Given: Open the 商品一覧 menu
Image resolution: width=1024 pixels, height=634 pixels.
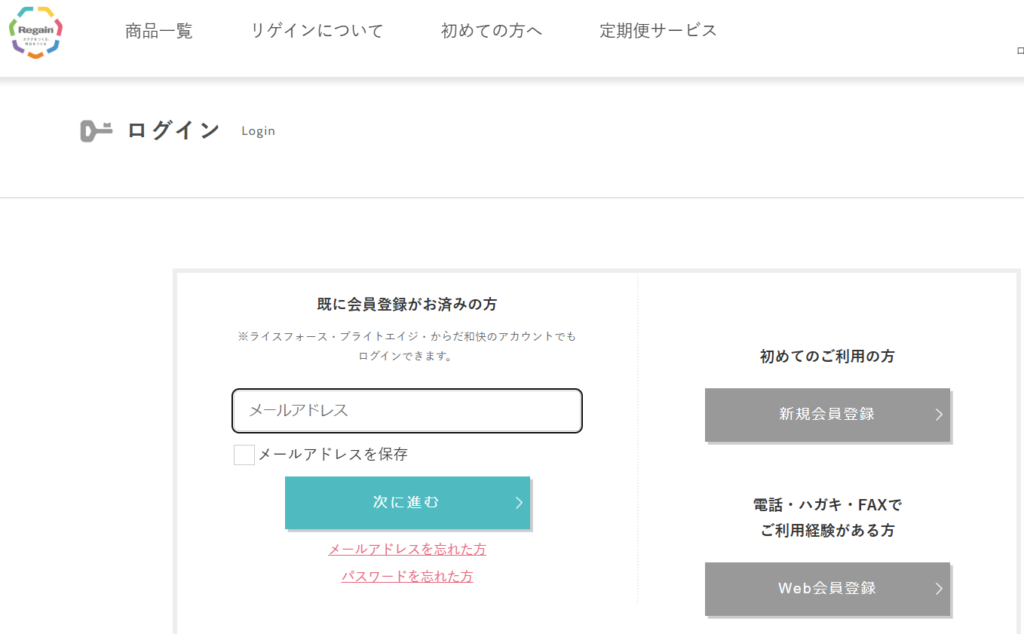Looking at the screenshot, I should coord(159,31).
